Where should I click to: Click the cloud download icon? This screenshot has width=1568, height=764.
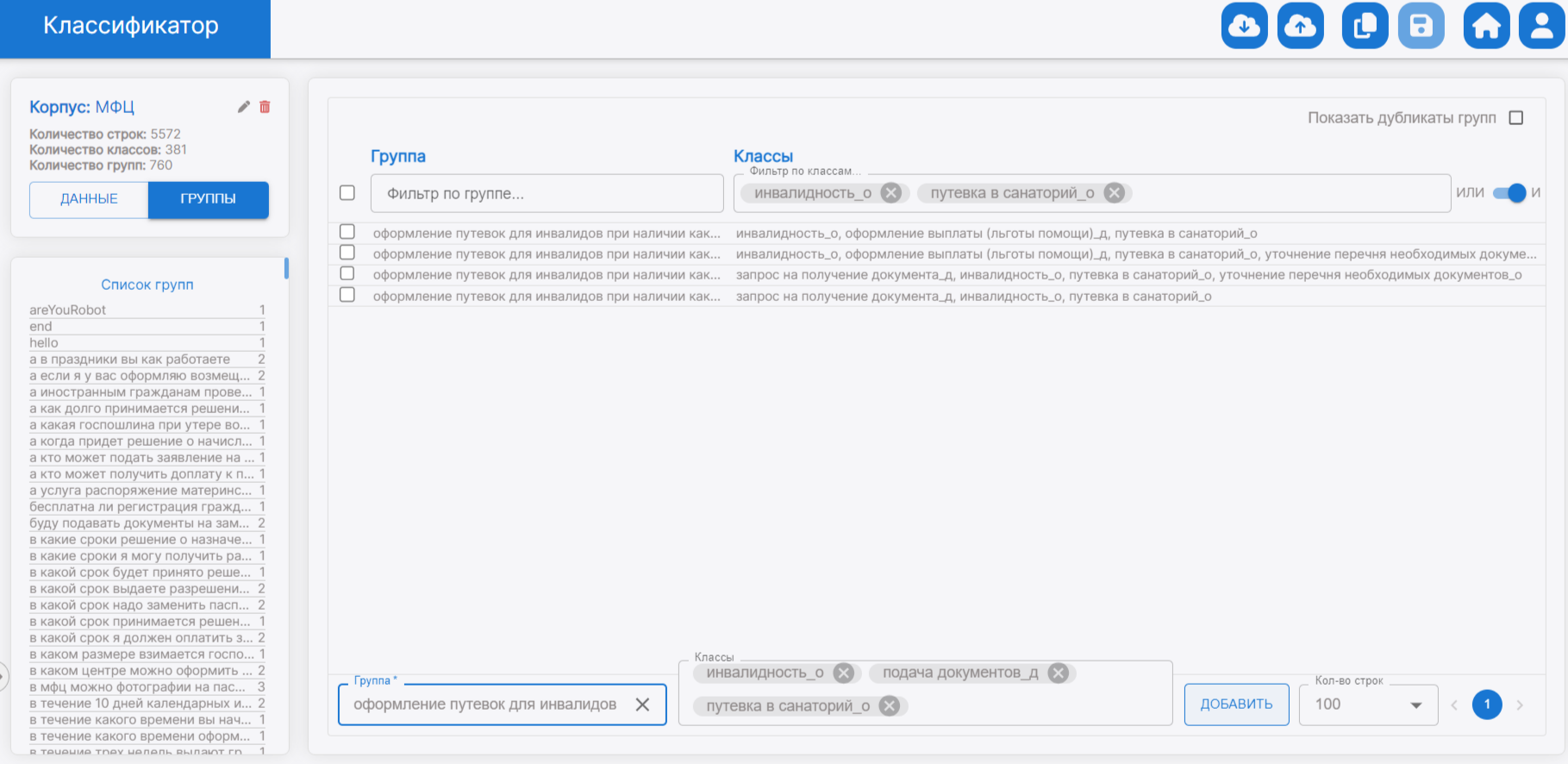(1244, 26)
